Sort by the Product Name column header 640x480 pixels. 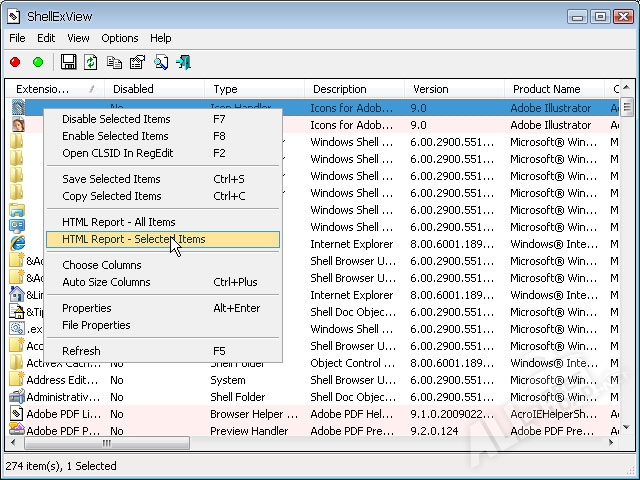tap(545, 89)
